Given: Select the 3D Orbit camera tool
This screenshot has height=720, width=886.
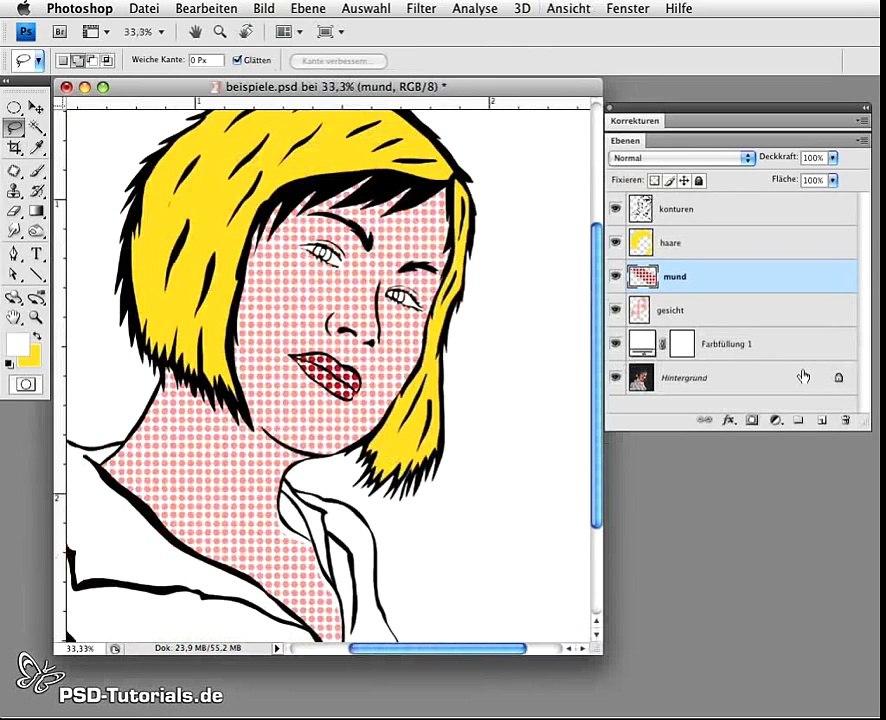Looking at the screenshot, I should (36, 297).
